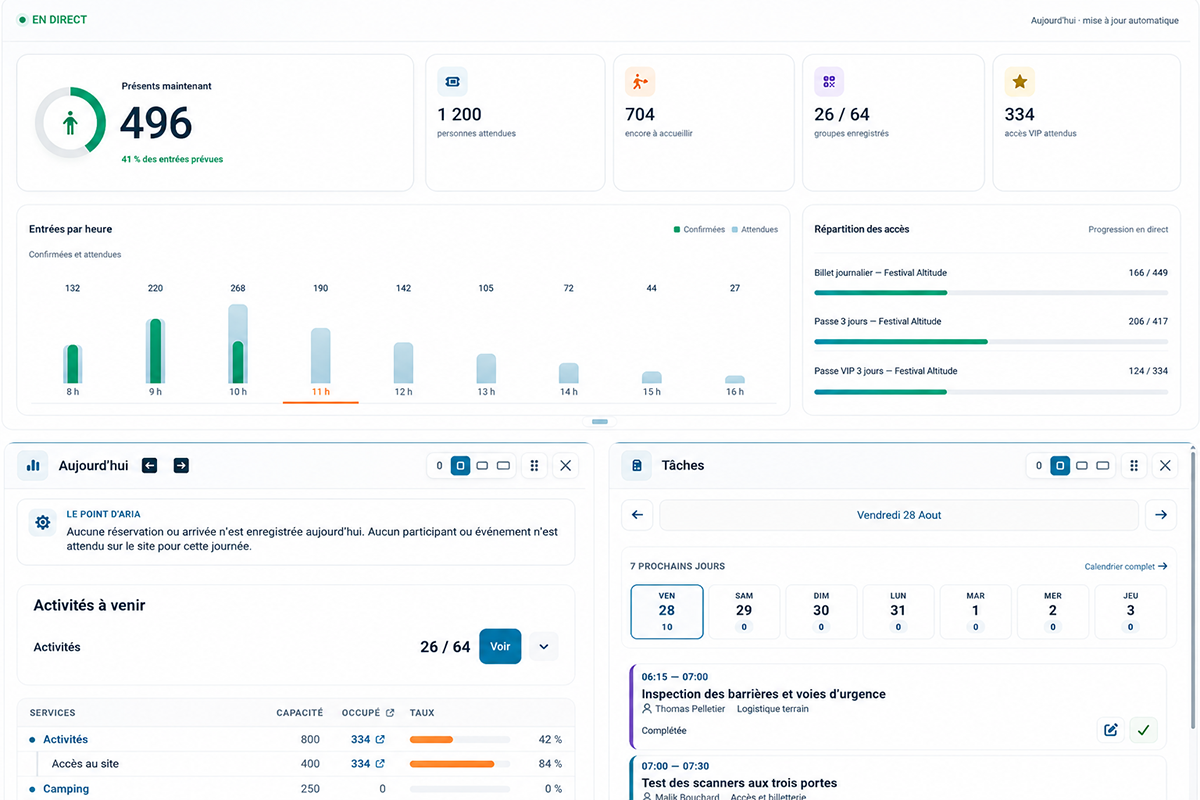1200x800 pixels.
Task: Select the LUN 31 day tab
Action: [x=898, y=612]
